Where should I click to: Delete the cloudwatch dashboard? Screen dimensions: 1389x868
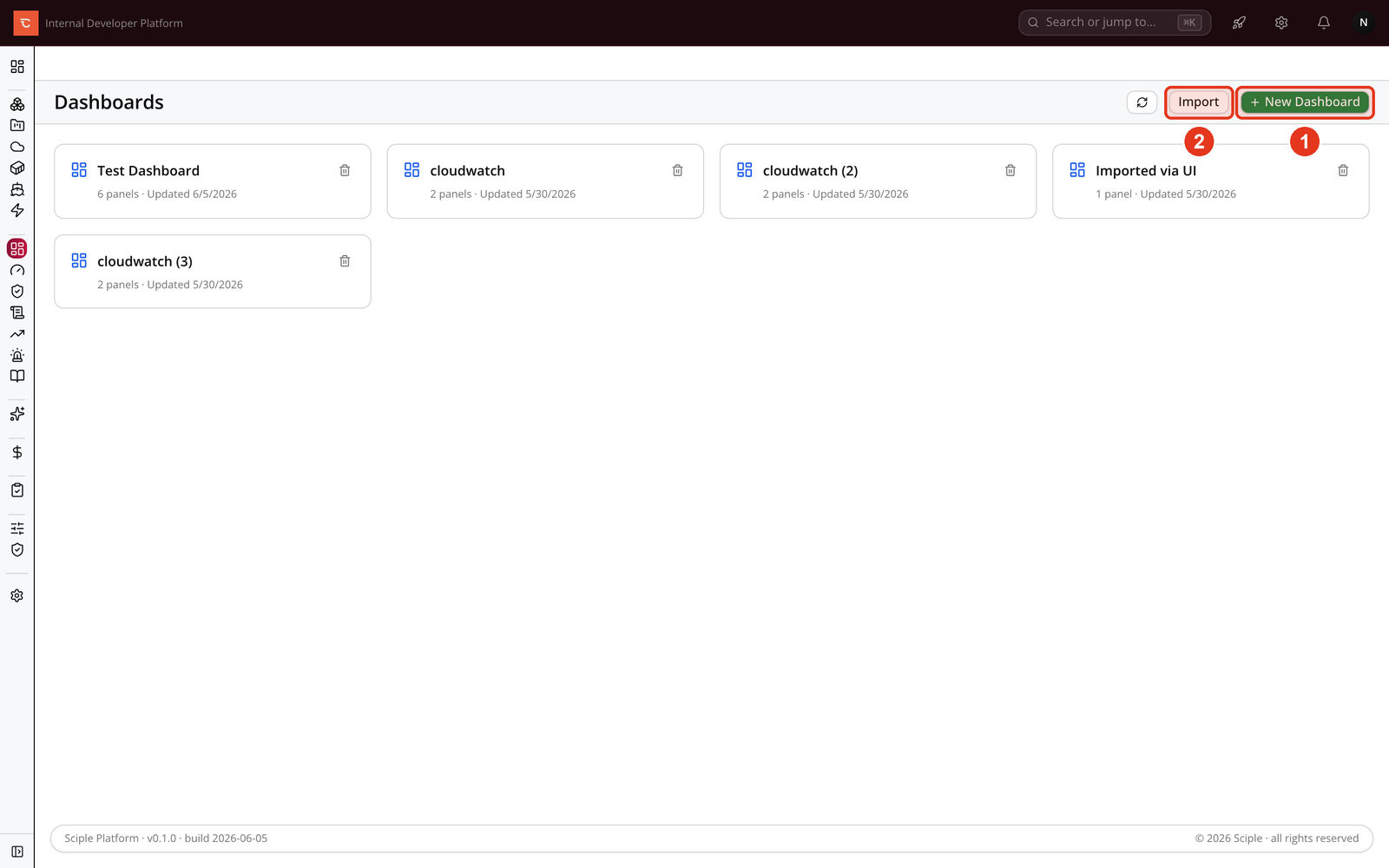coord(678,171)
